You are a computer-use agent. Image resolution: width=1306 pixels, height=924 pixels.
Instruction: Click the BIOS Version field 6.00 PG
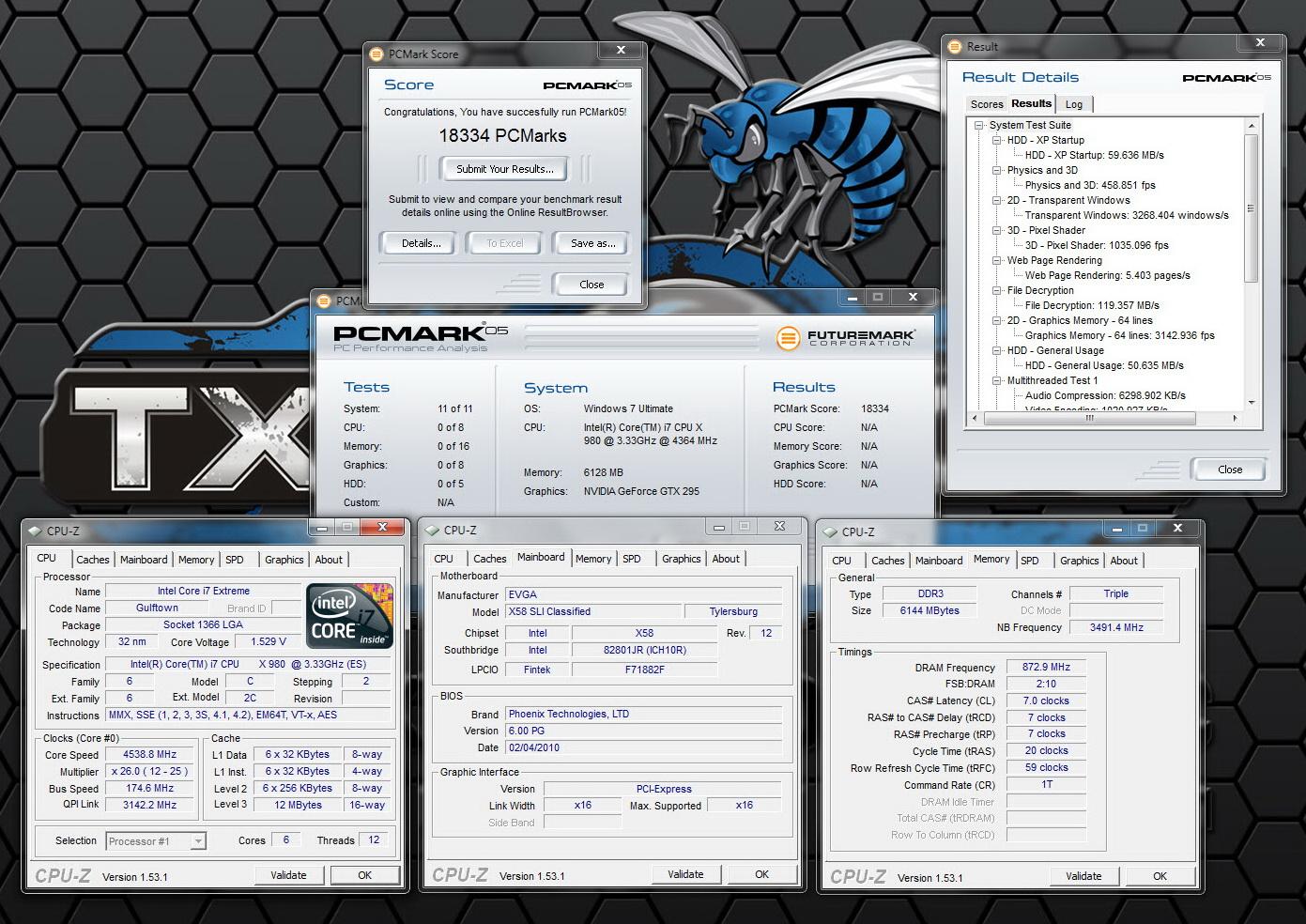pos(643,731)
